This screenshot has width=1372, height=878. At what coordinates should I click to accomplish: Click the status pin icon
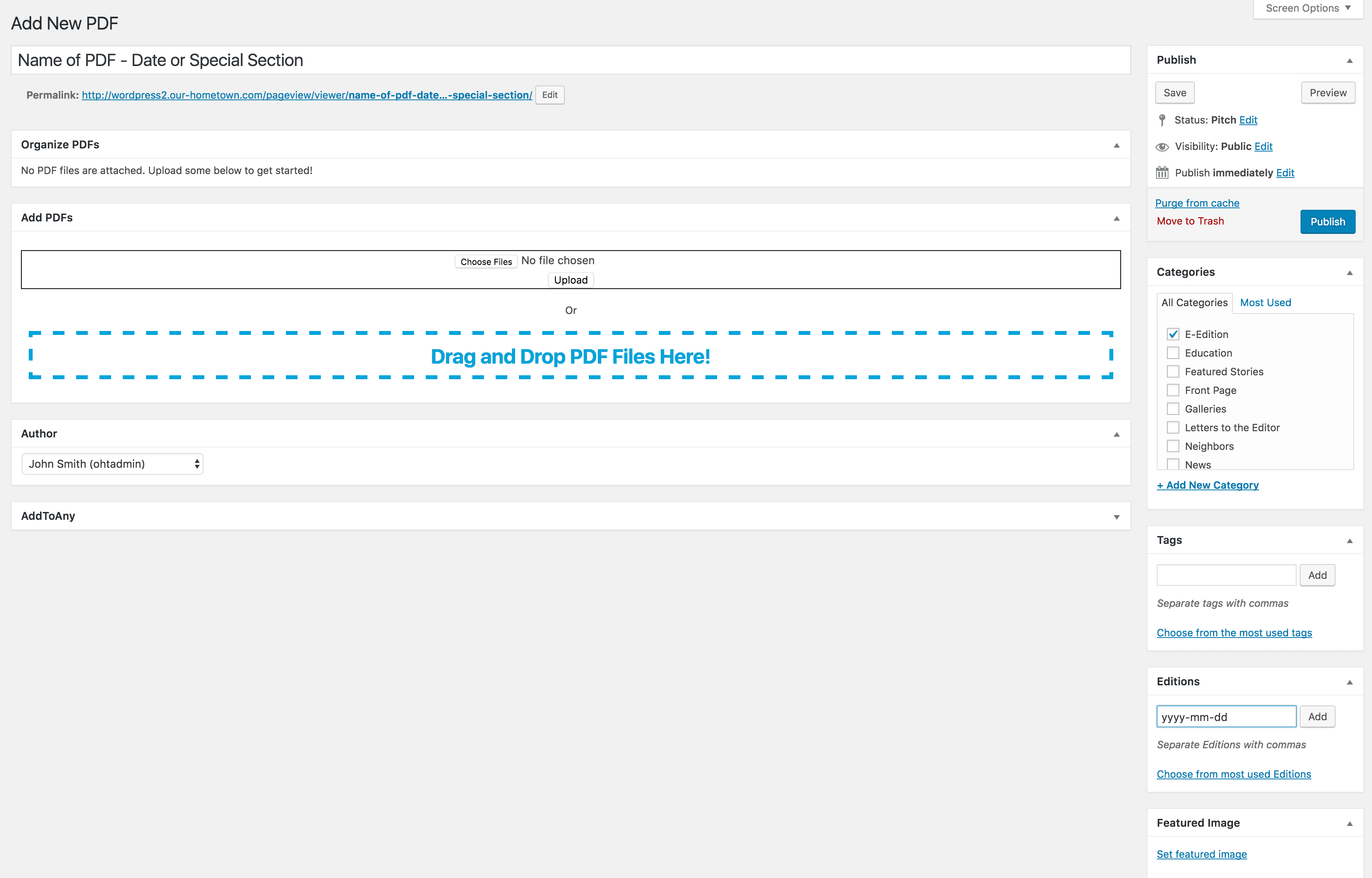click(x=1162, y=120)
